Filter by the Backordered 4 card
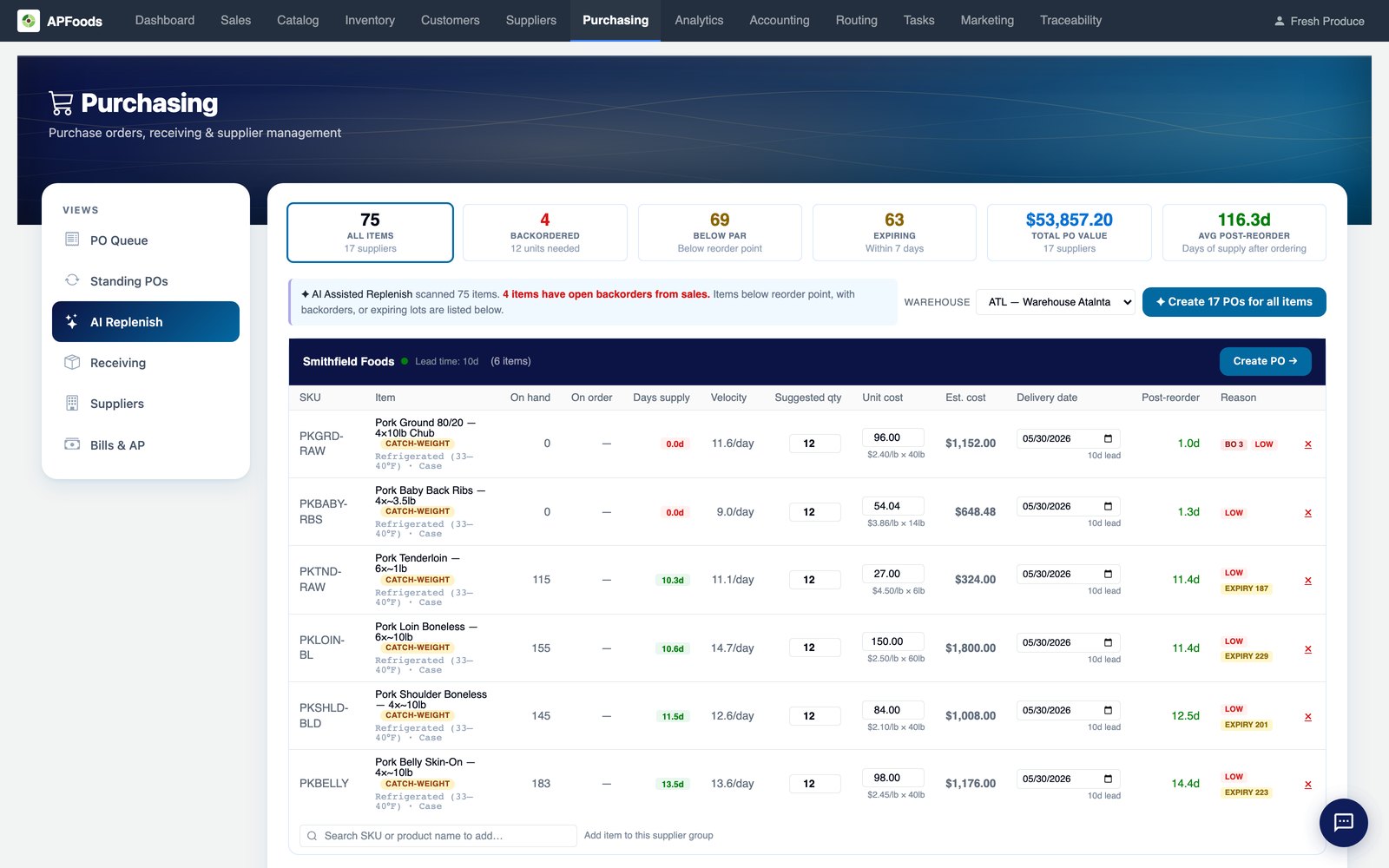This screenshot has width=1389, height=868. pos(545,233)
